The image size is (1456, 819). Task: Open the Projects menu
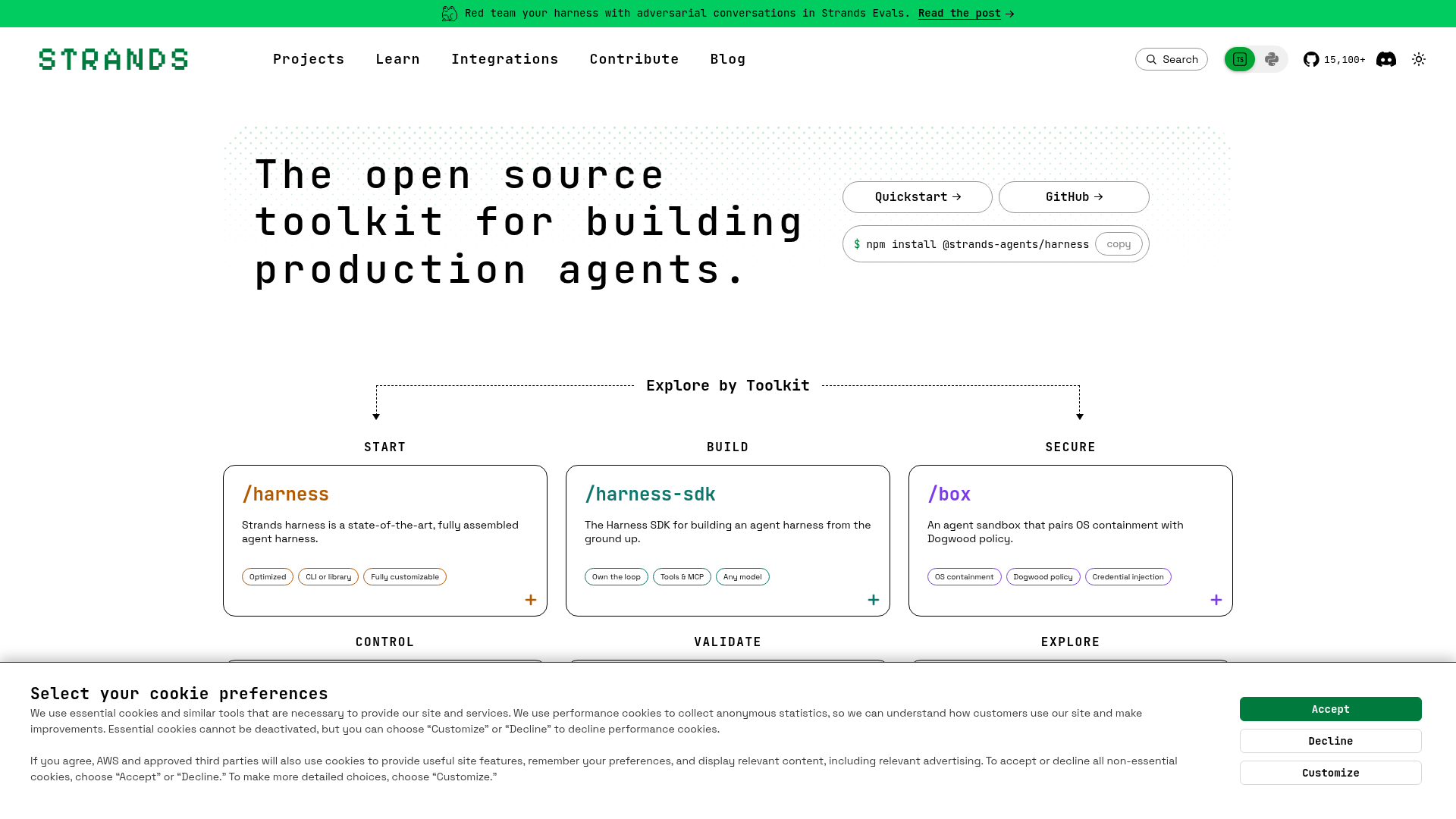309,59
